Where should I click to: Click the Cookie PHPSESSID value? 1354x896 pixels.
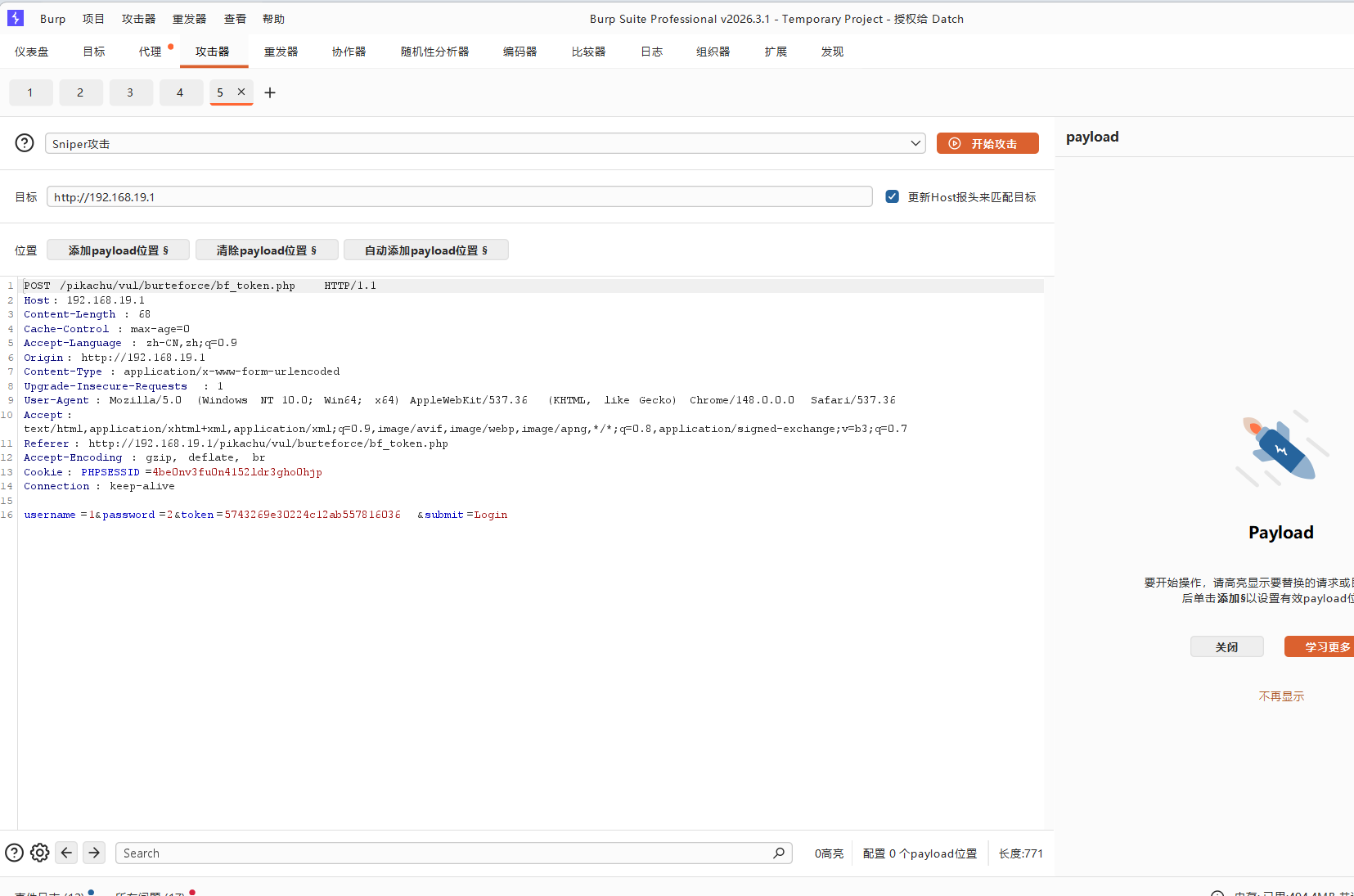coord(237,472)
